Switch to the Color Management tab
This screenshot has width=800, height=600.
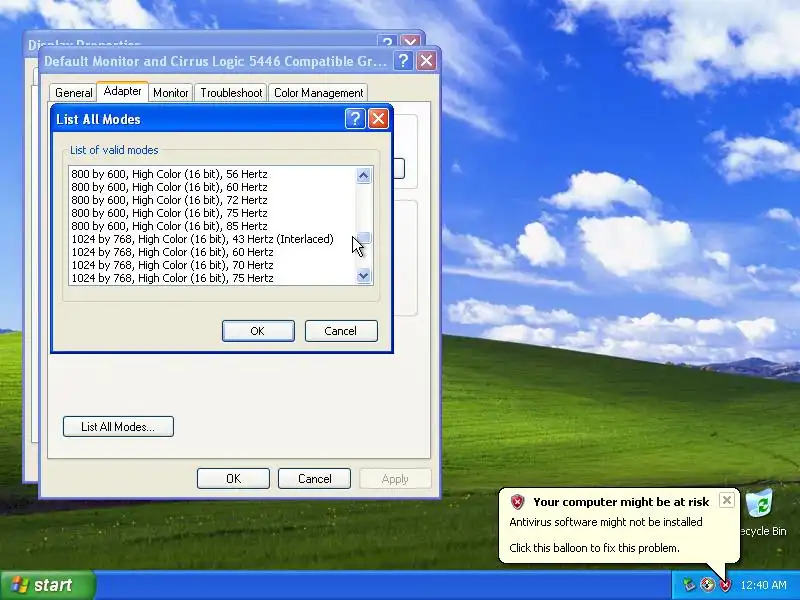pos(318,93)
